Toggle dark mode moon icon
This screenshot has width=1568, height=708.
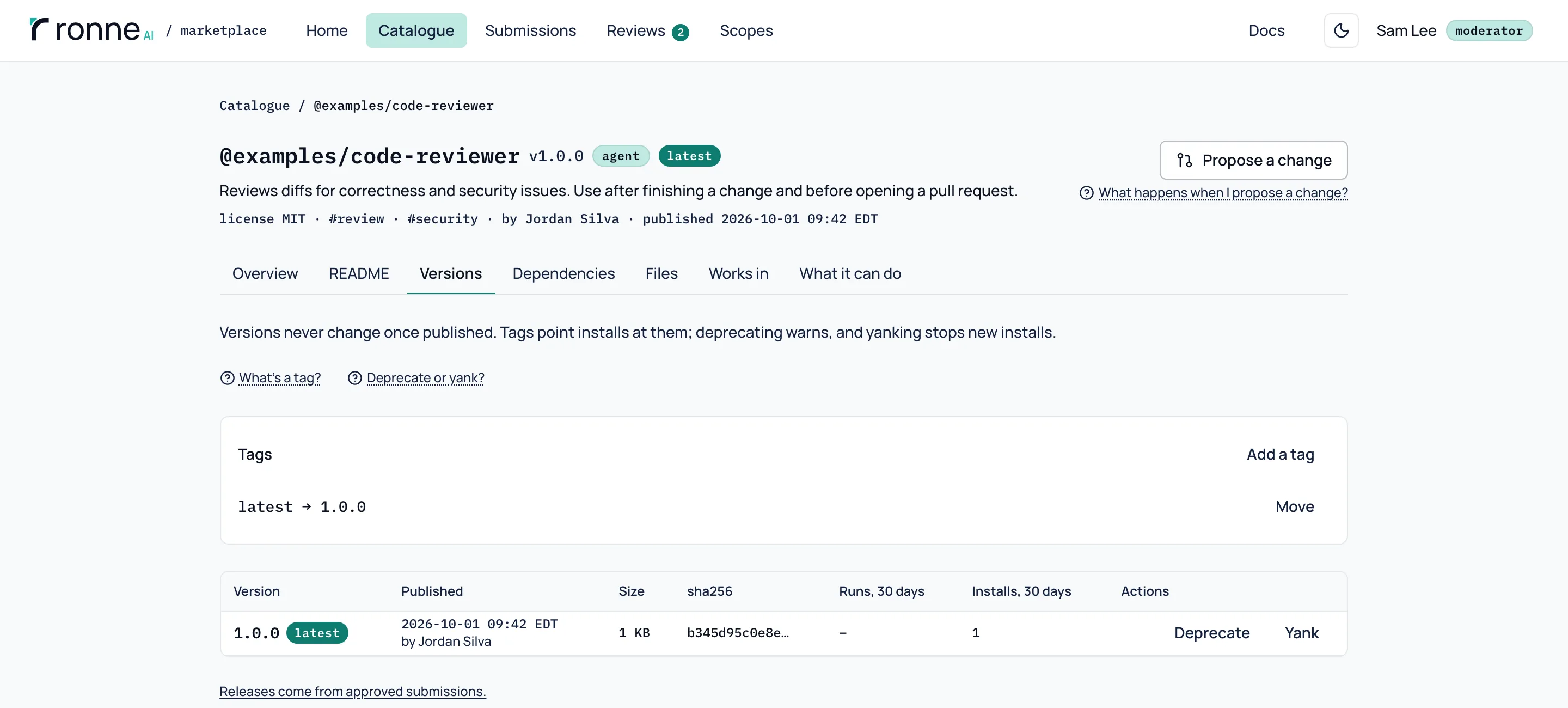[x=1341, y=30]
